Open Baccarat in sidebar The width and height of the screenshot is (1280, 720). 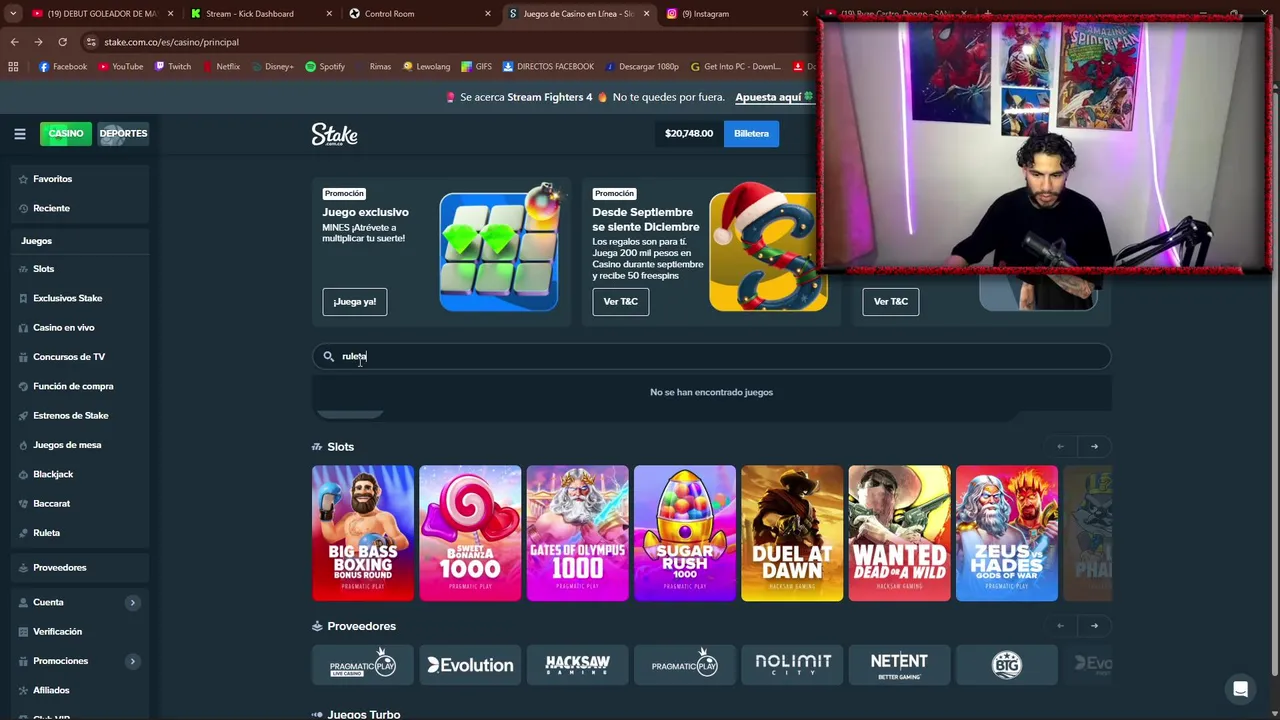click(x=51, y=504)
